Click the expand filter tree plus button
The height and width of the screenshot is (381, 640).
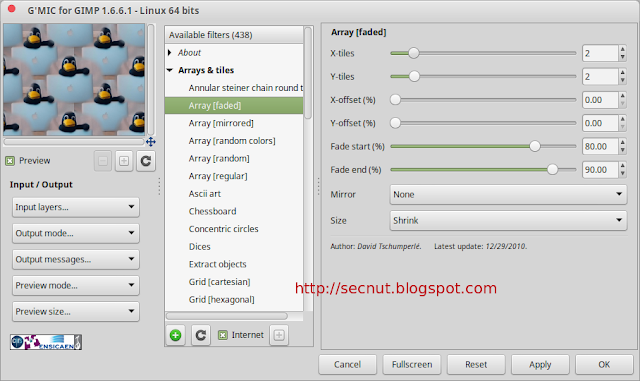pyautogui.click(x=279, y=335)
